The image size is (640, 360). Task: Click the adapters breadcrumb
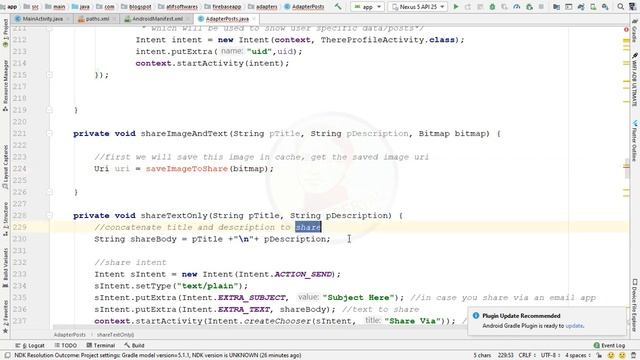(263, 7)
